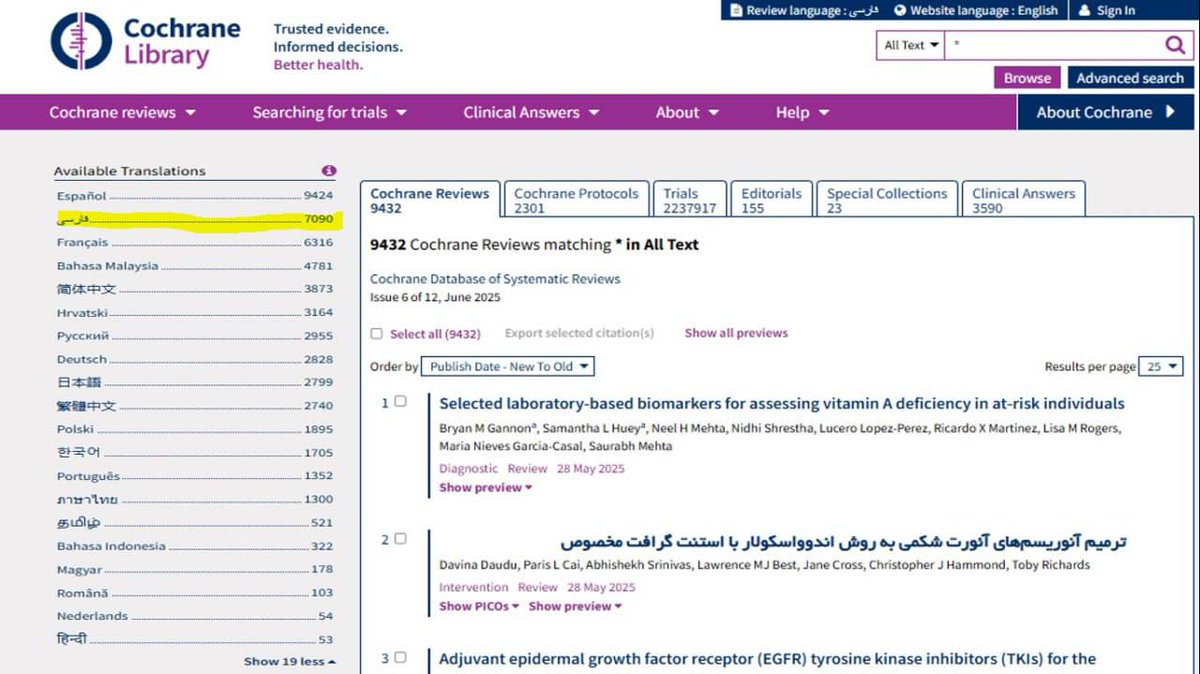Image resolution: width=1200 pixels, height=674 pixels.
Task: Tick the Select all (9432) checkbox
Action: (x=376, y=334)
